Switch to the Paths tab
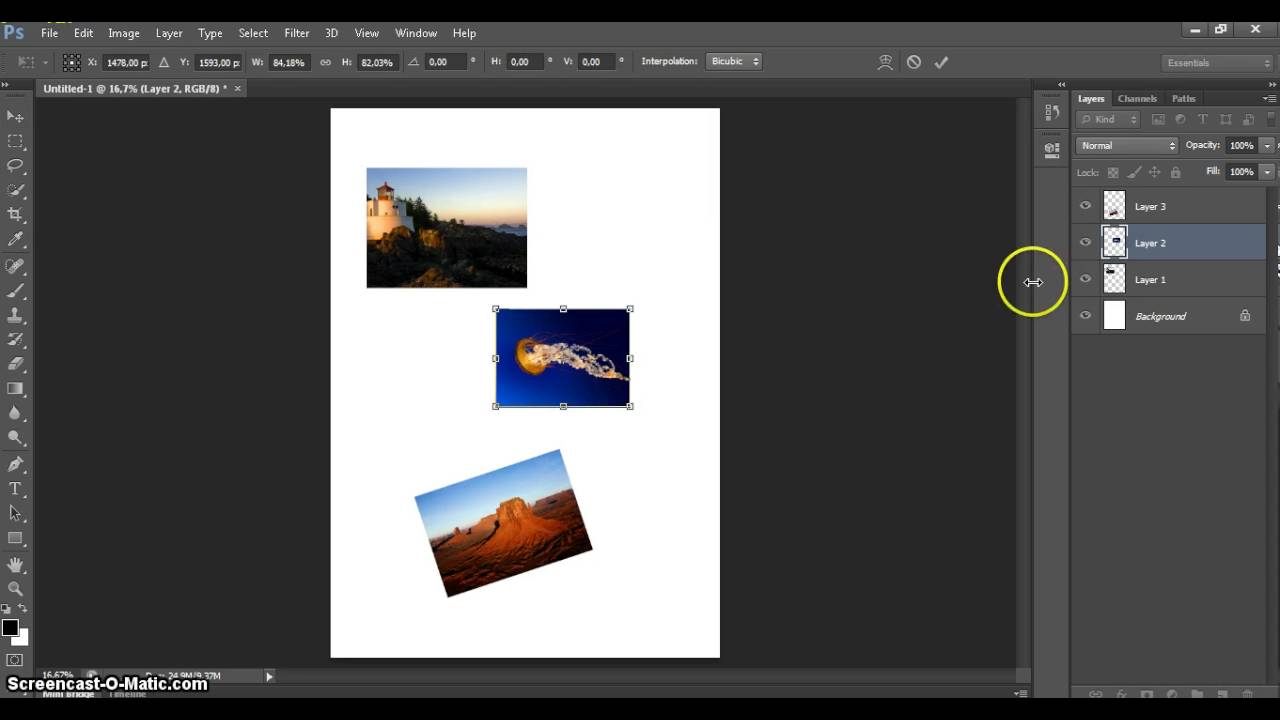This screenshot has width=1280, height=720. (x=1183, y=98)
